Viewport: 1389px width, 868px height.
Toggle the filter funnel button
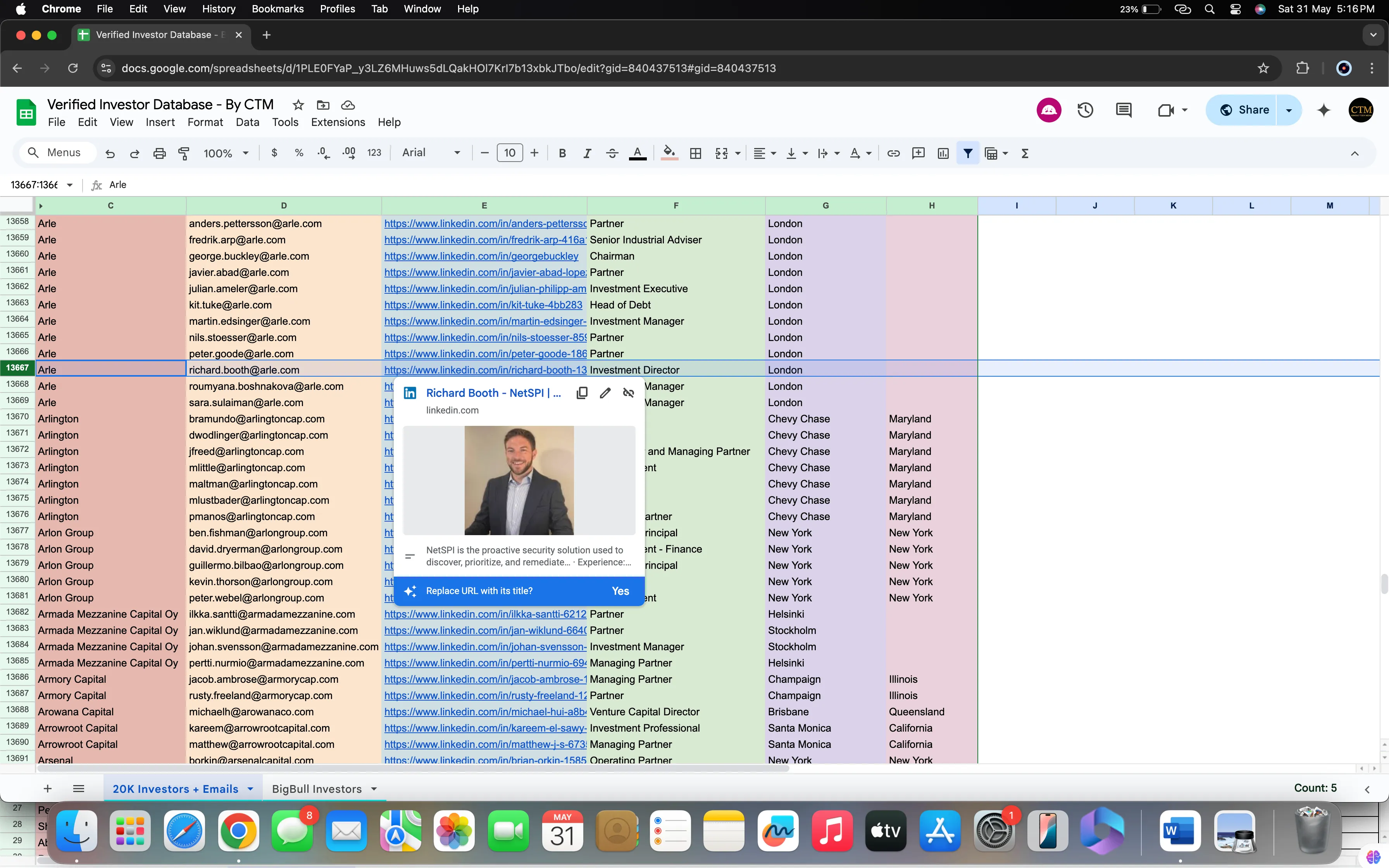968,153
